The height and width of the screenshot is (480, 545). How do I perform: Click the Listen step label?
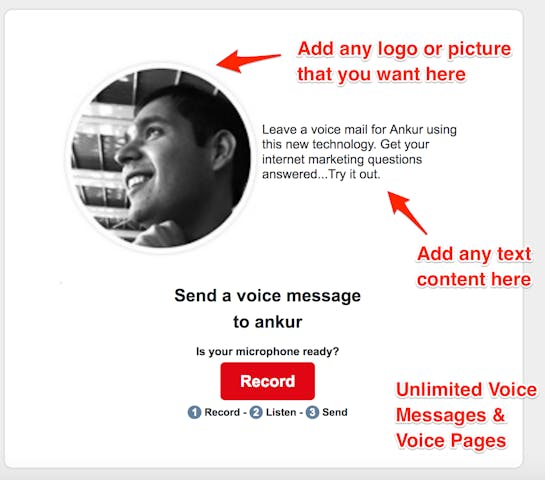[281, 412]
